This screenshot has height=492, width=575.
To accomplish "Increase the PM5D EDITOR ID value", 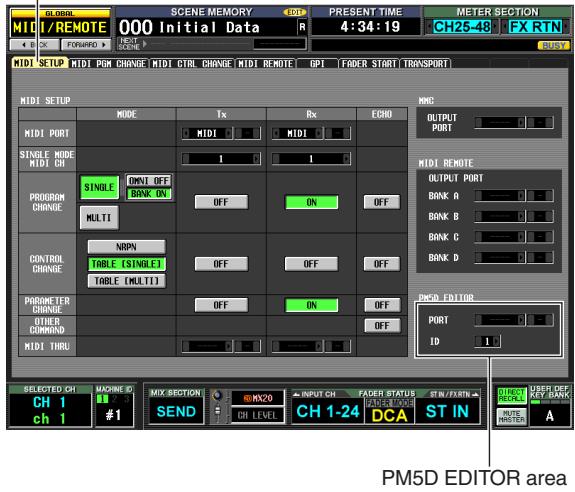I will coord(496,341).
